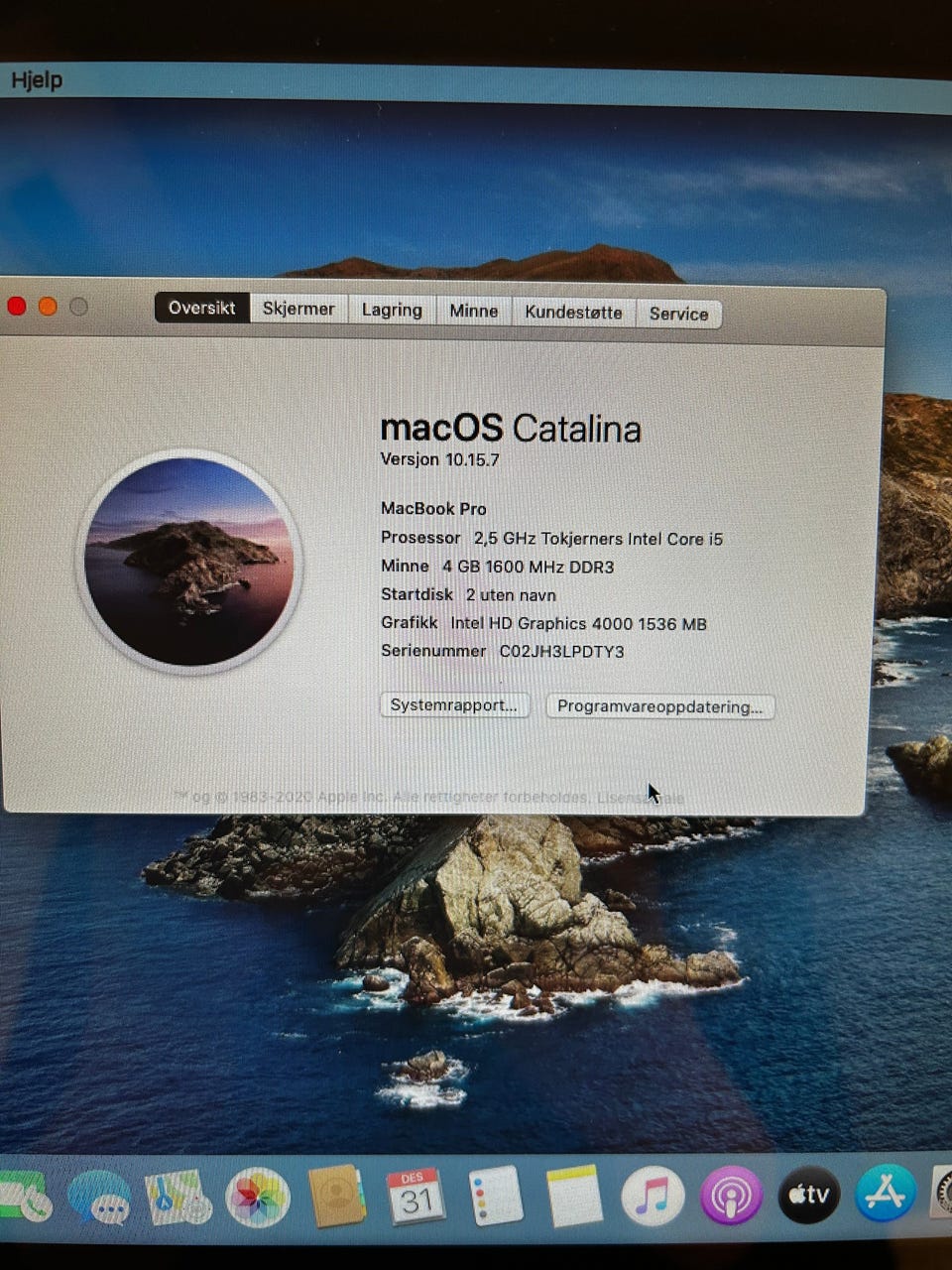Open the purple Podcasts app
Image resolution: width=952 pixels, height=1270 pixels.
coord(731,1196)
